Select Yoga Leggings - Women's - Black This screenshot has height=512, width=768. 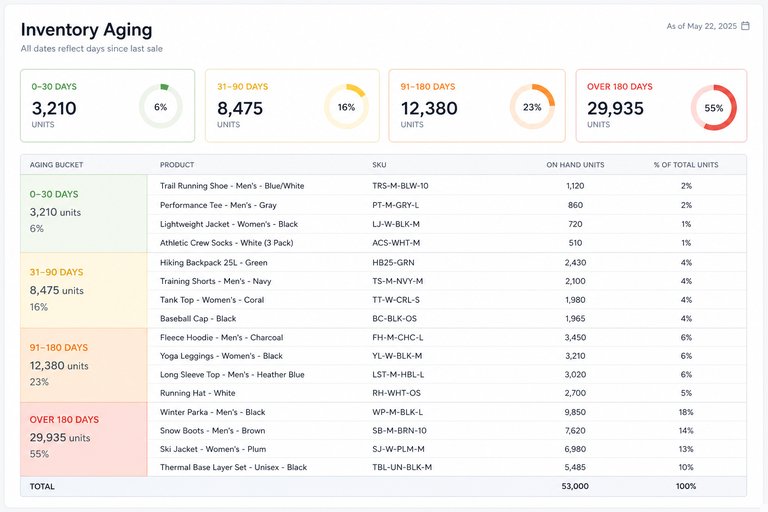coord(221,356)
